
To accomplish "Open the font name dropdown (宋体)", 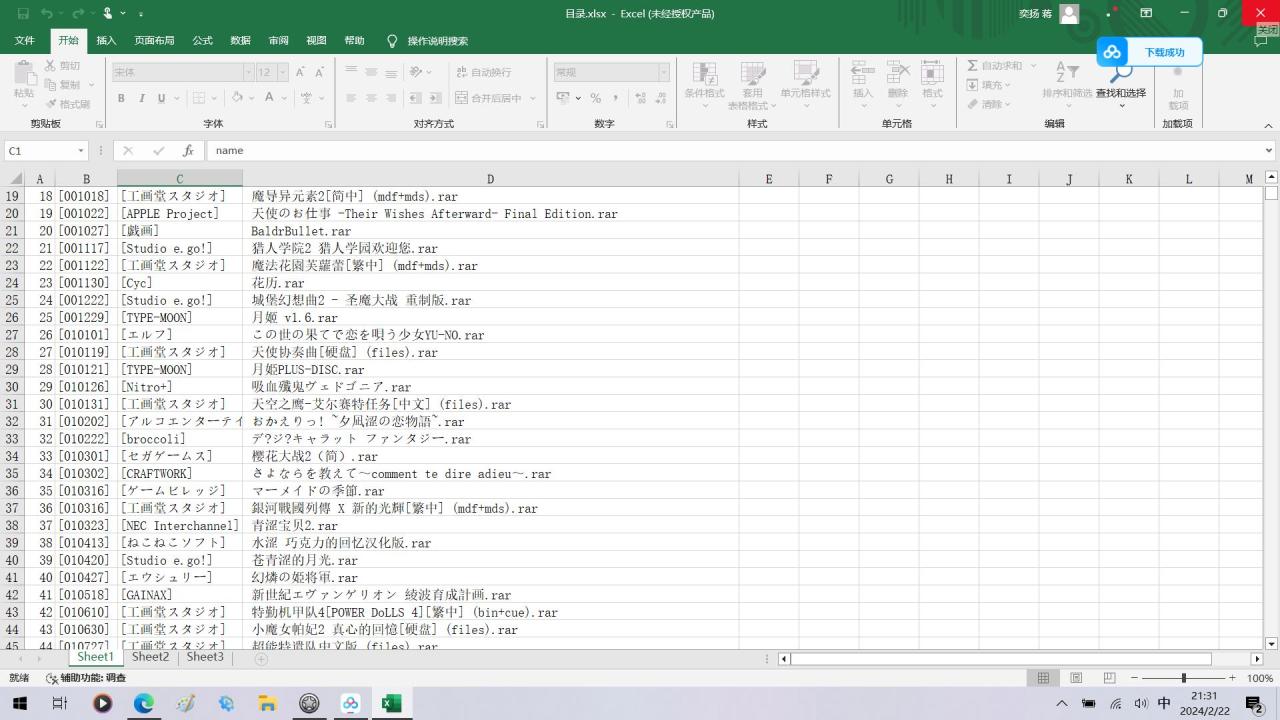I will [249, 72].
